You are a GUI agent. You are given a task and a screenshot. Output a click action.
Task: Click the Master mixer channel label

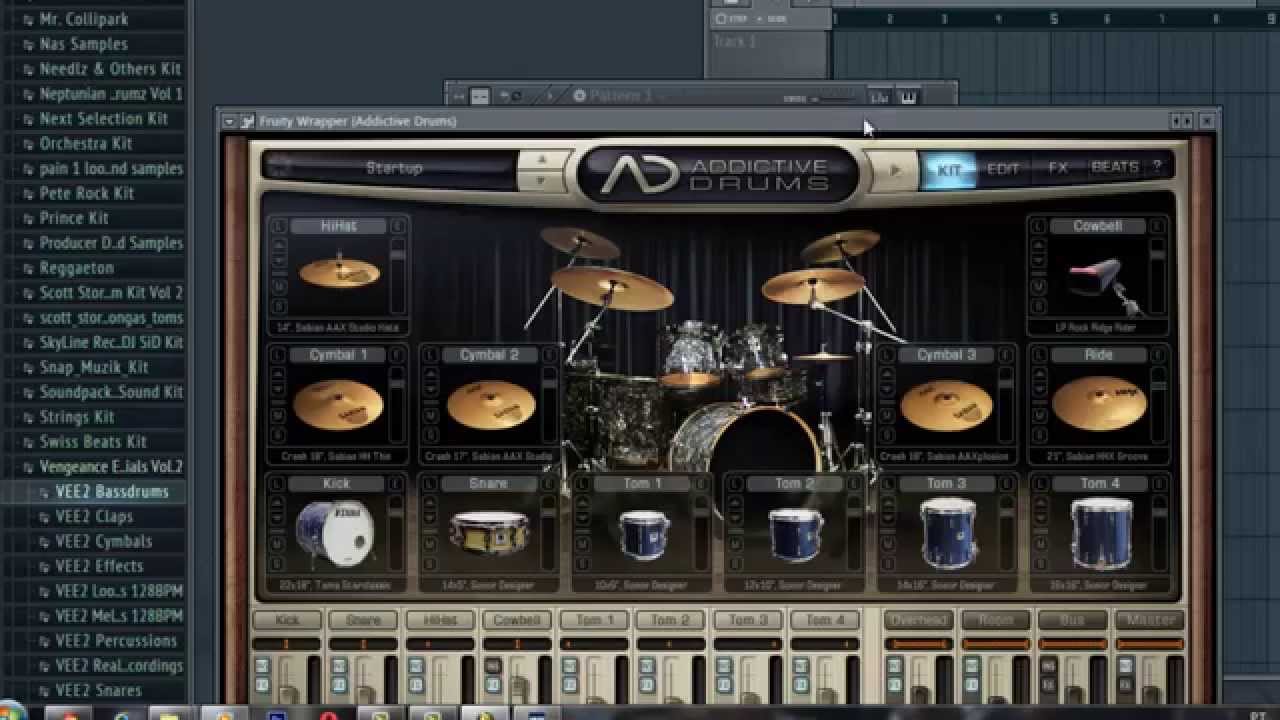(x=1150, y=620)
